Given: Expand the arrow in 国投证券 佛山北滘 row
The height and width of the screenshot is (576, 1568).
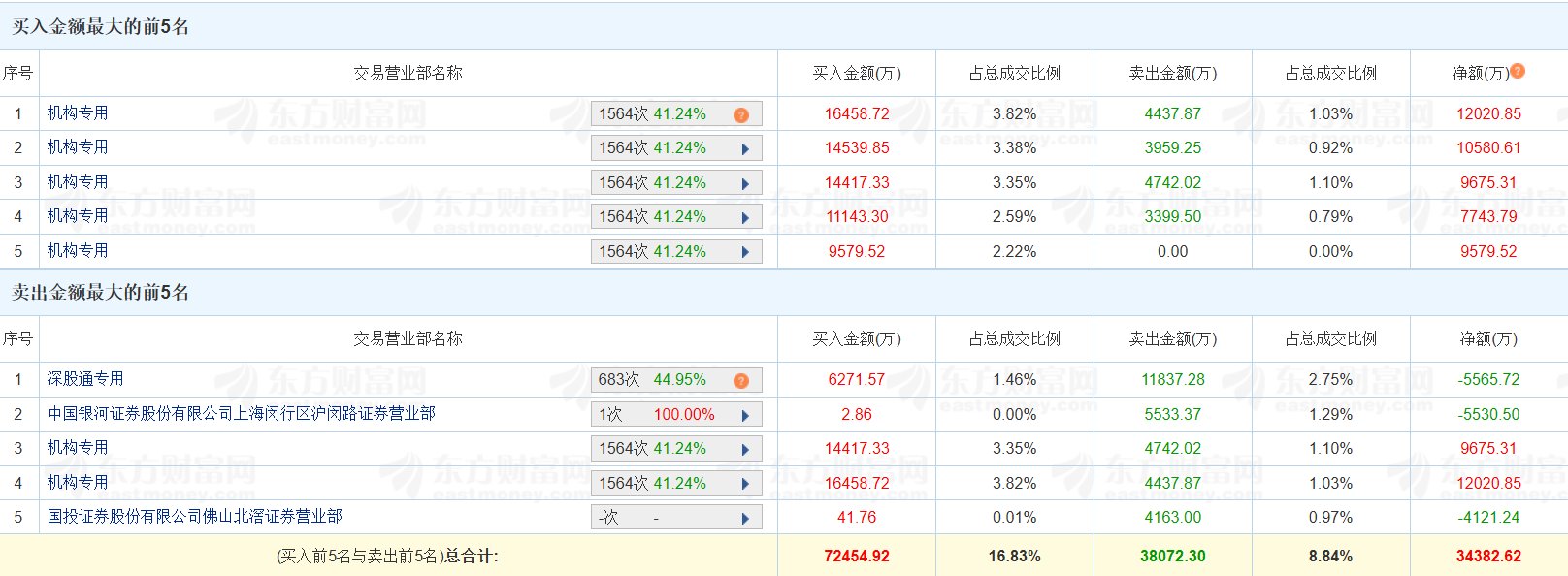Looking at the screenshot, I should tap(745, 519).
